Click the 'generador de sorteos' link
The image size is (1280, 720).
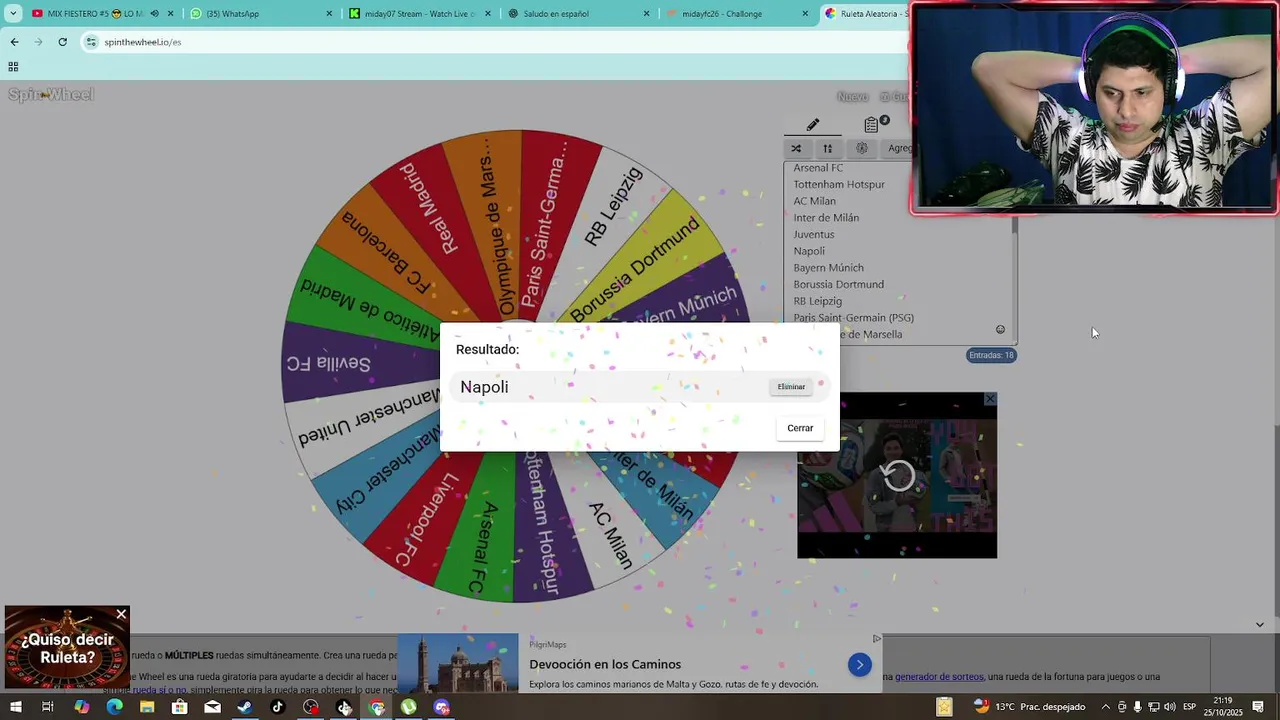[x=939, y=677]
